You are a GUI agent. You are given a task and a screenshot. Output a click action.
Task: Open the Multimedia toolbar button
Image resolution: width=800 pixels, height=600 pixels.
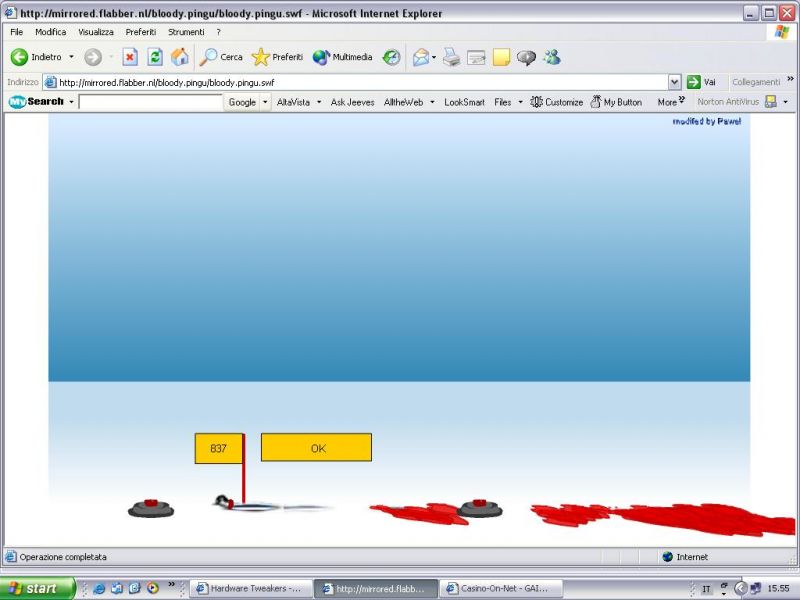point(342,57)
